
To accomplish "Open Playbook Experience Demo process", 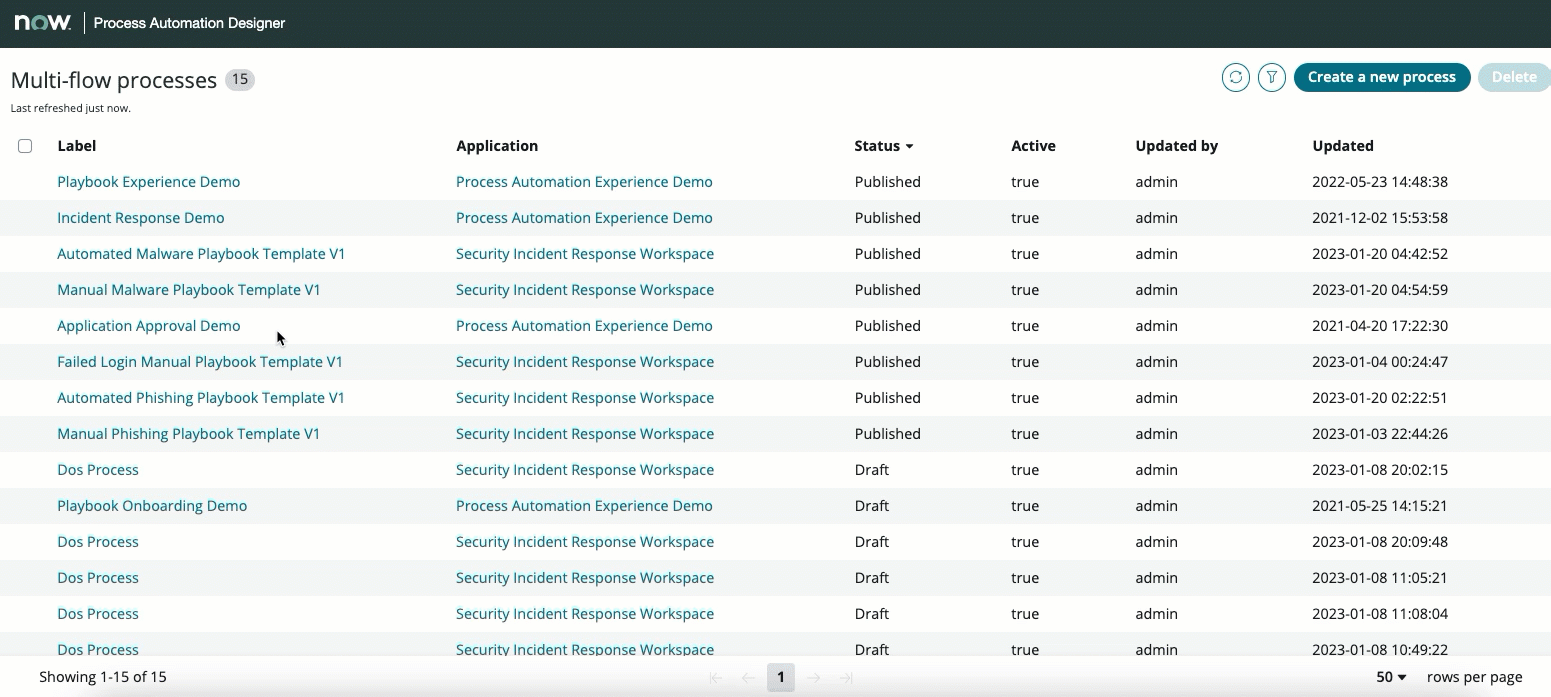I will point(148,182).
